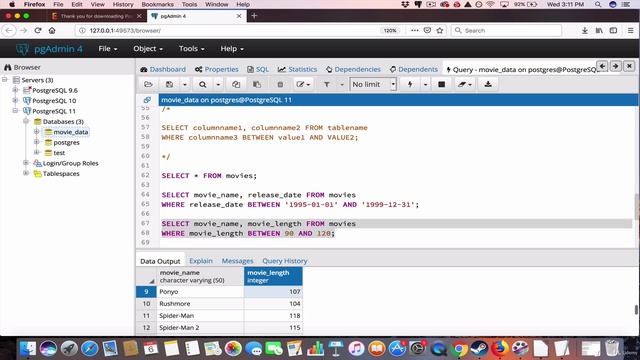640x360 pixels.
Task: Select Databases (3) in the browser tree
Action: (x=63, y=122)
